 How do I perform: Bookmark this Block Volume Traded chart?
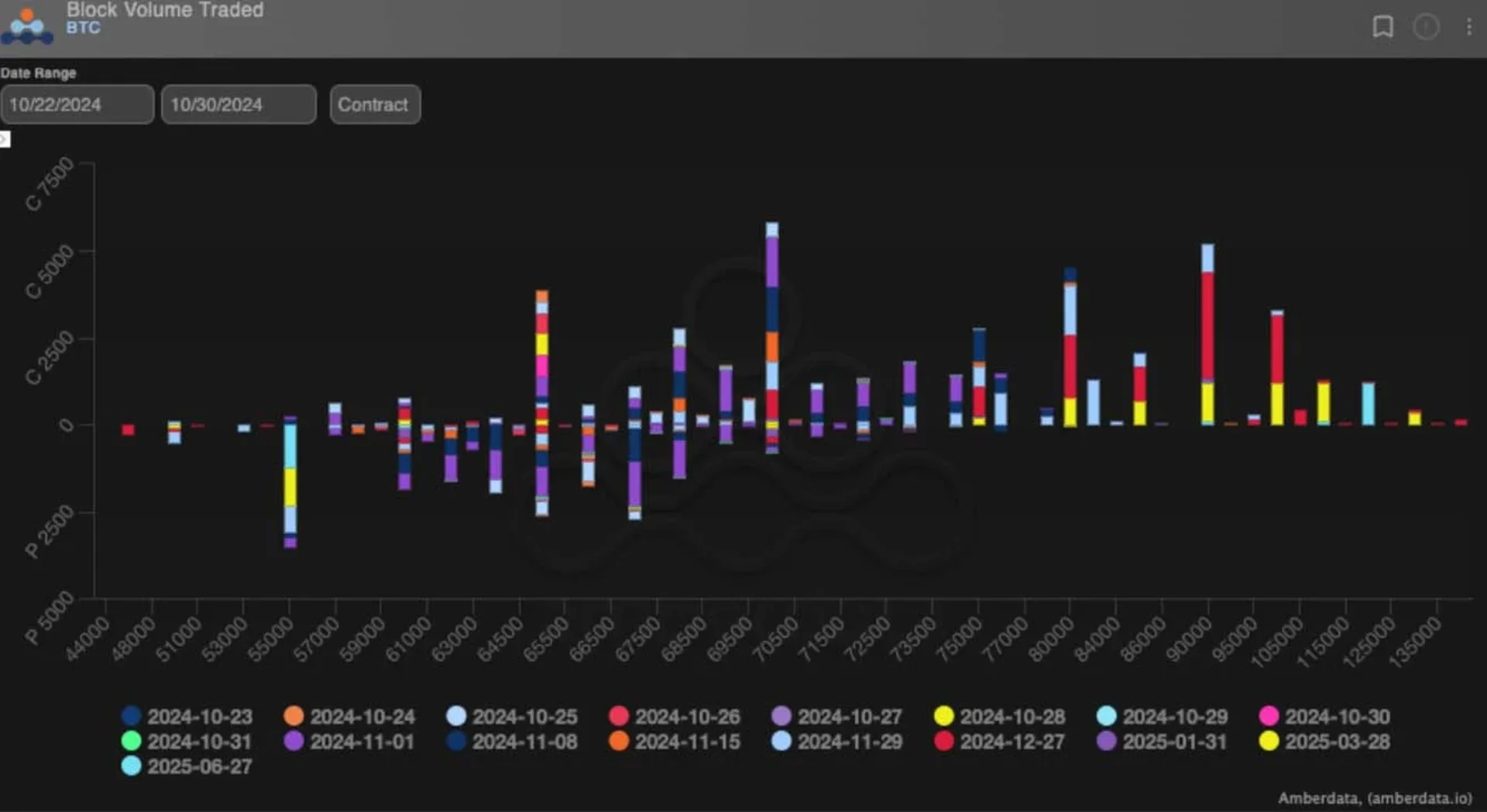point(1382,26)
